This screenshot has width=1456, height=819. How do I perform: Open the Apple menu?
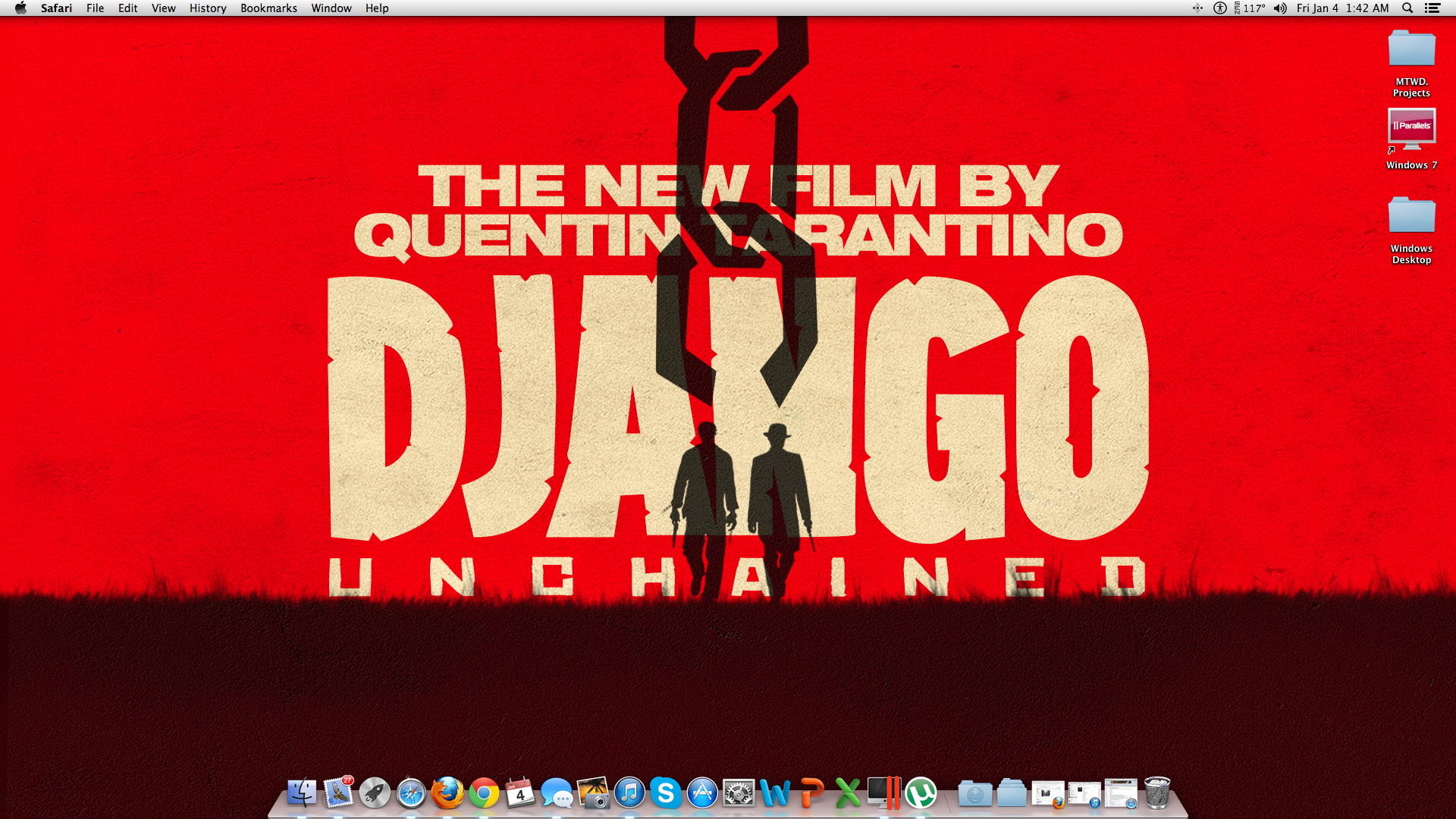pos(20,8)
